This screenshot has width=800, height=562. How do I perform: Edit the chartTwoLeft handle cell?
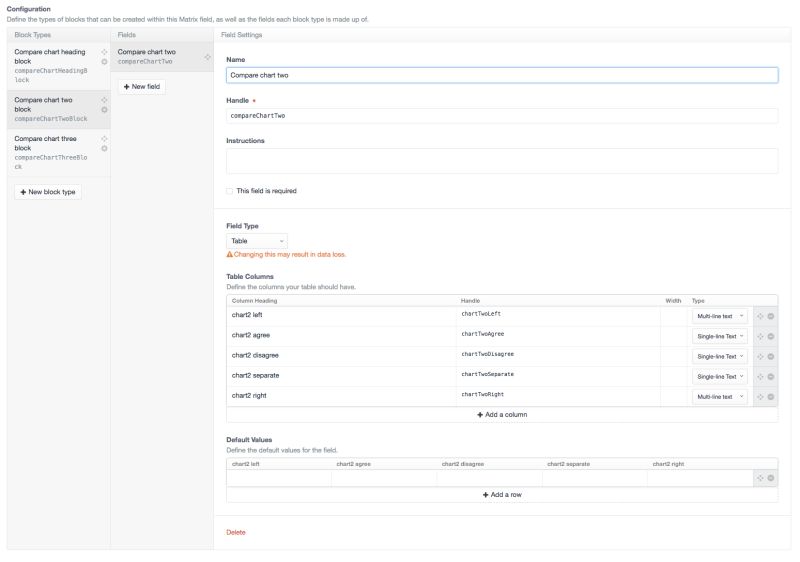click(559, 316)
